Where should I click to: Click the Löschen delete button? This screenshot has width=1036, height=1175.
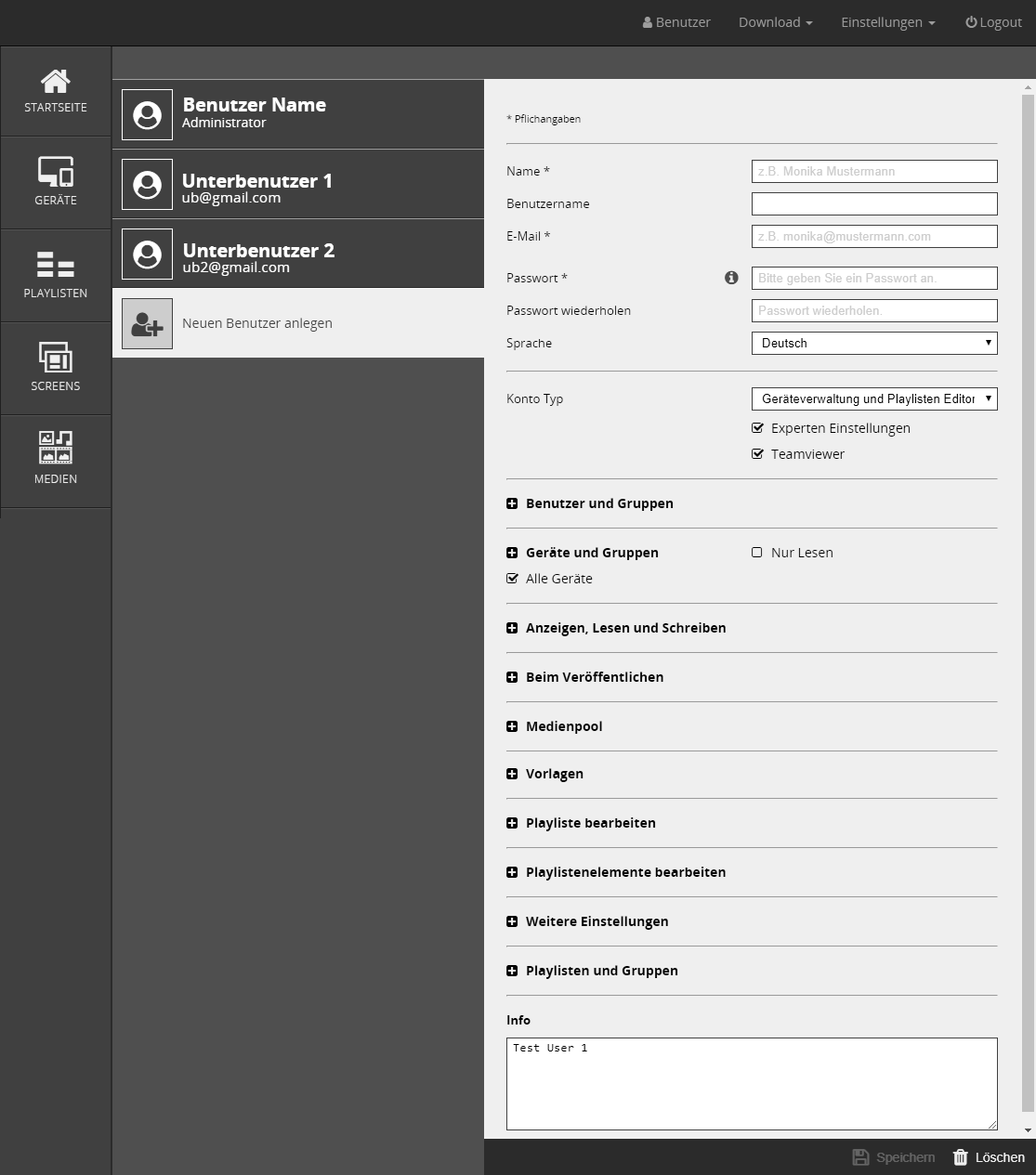point(989,1157)
